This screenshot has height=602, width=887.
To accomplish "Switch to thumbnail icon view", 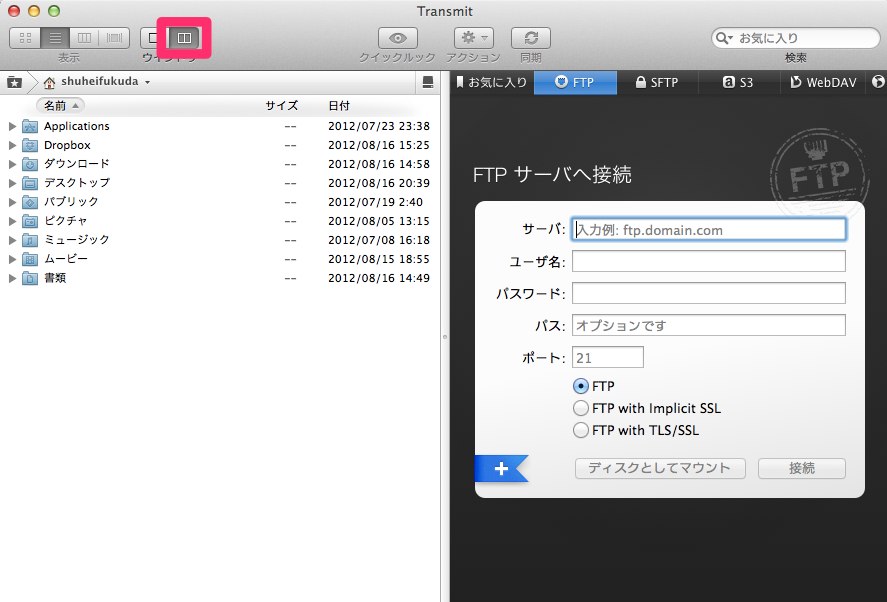I will pos(25,38).
